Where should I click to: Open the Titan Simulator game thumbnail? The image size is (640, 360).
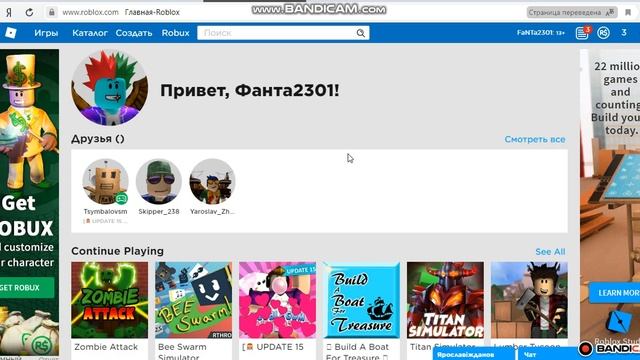click(x=445, y=300)
